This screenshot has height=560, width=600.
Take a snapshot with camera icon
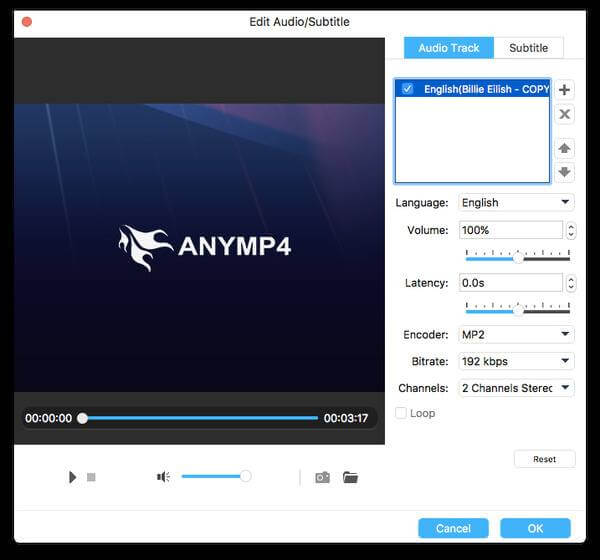[323, 477]
